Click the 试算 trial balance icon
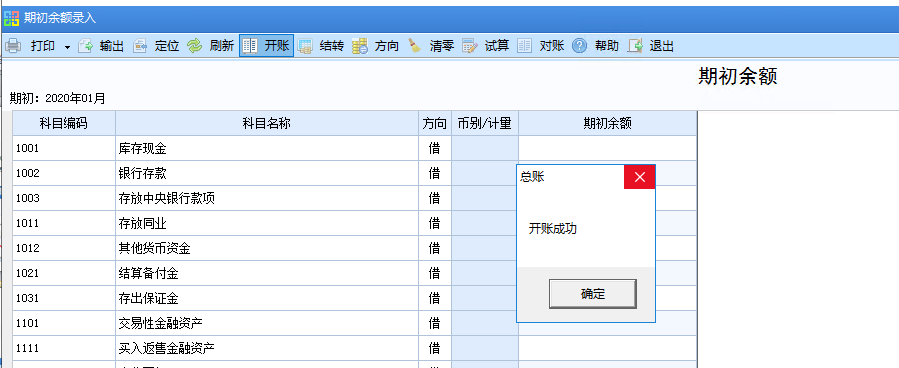 coord(470,46)
